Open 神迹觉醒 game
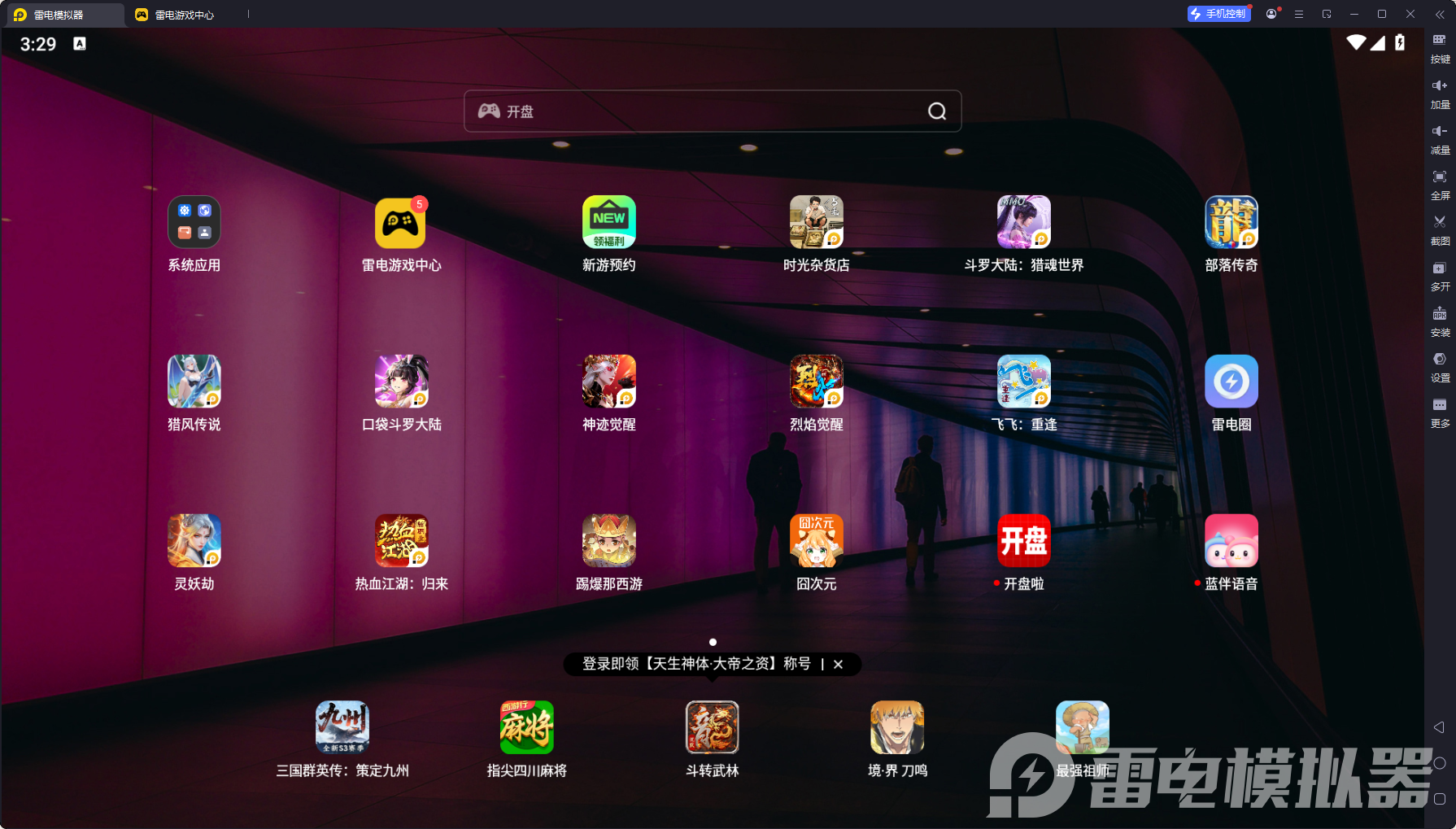Screen dimensions: 1456x829 (608, 382)
